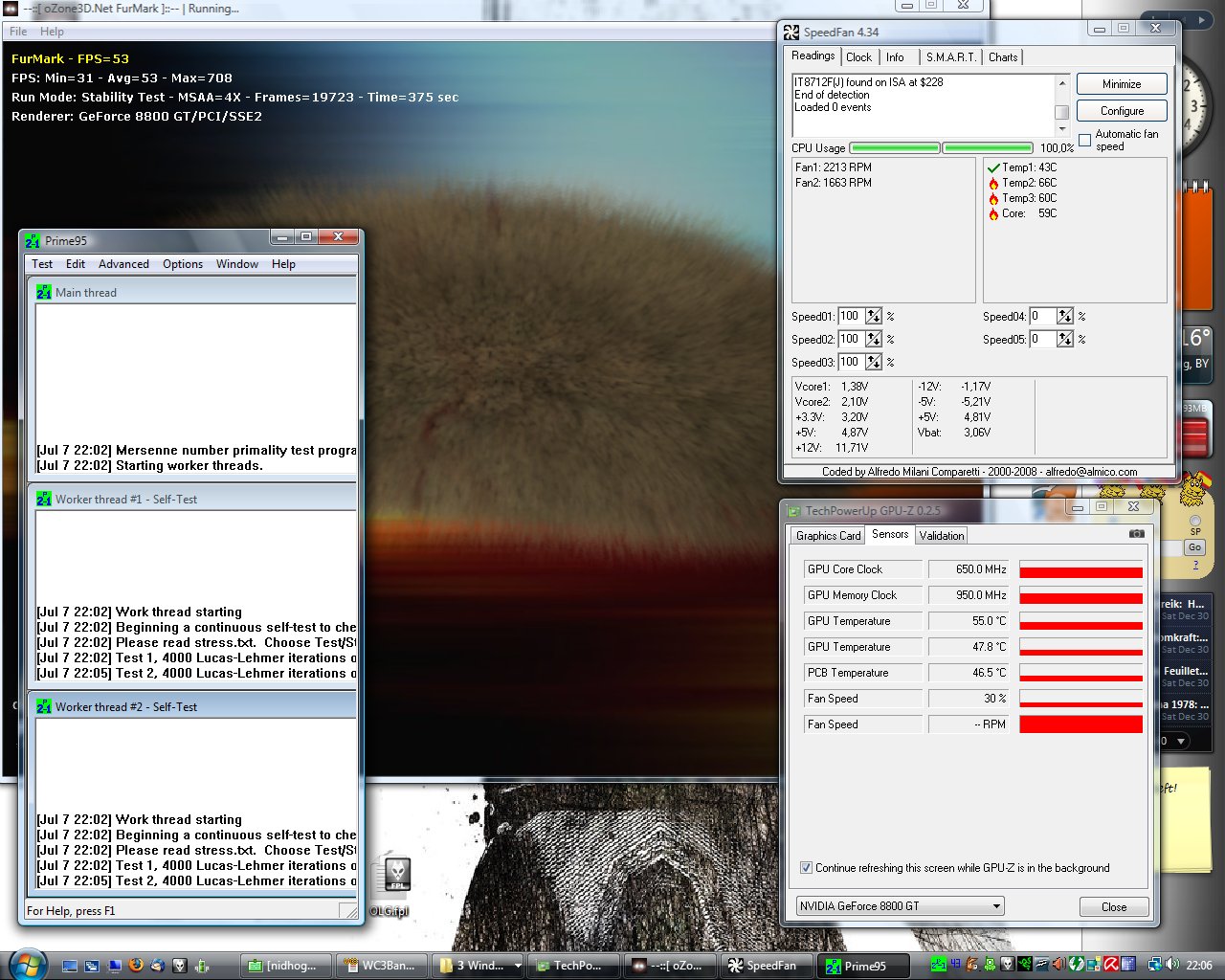Click Main thread window icon in Prime95
Screen dimensions: 1225x980
[x=44, y=292]
